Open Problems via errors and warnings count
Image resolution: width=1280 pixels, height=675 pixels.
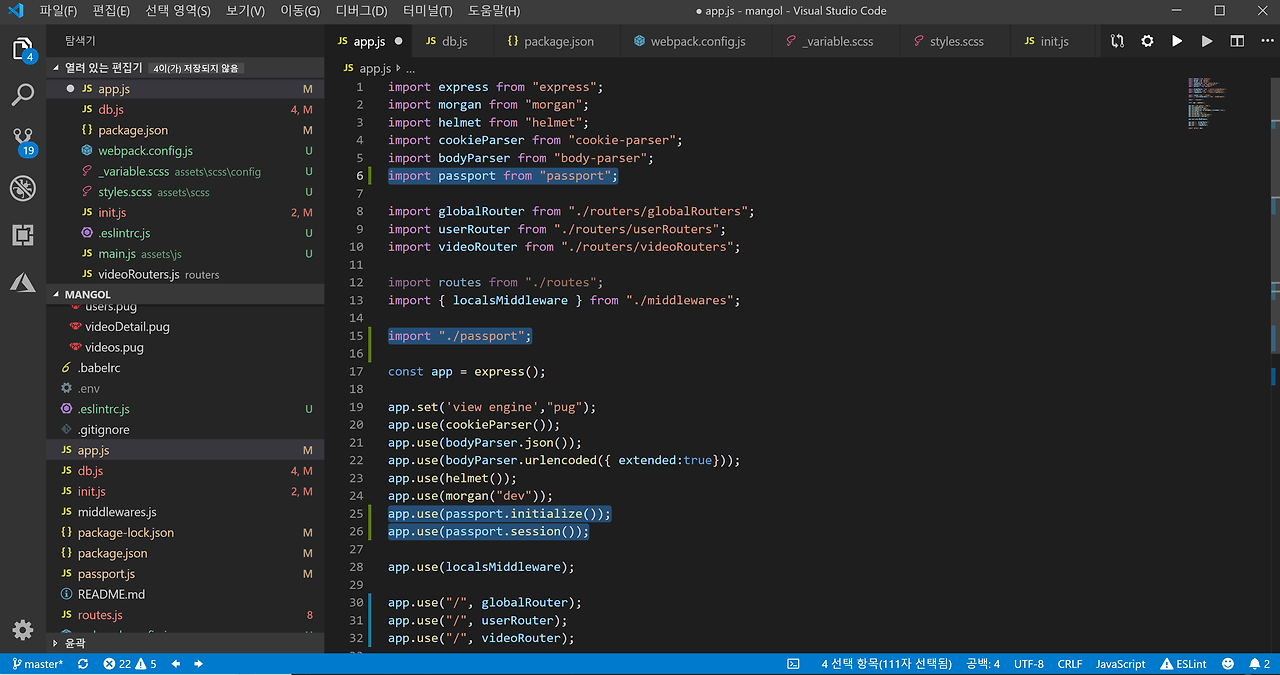pyautogui.click(x=130, y=664)
